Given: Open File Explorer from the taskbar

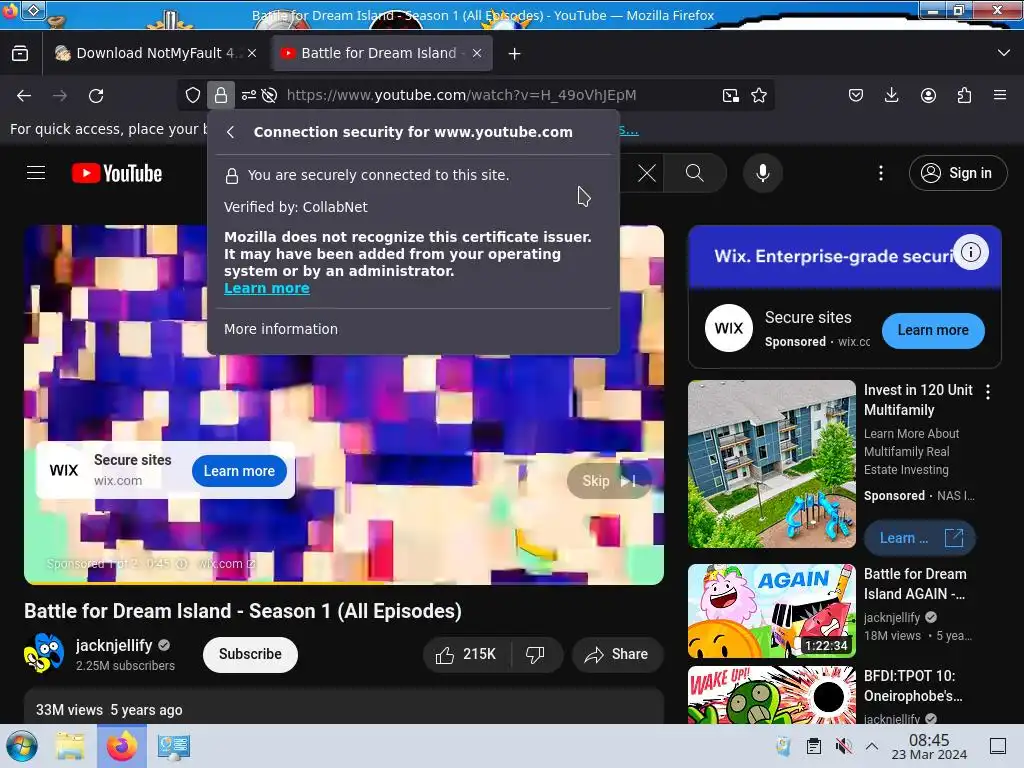Looking at the screenshot, I should coord(70,746).
